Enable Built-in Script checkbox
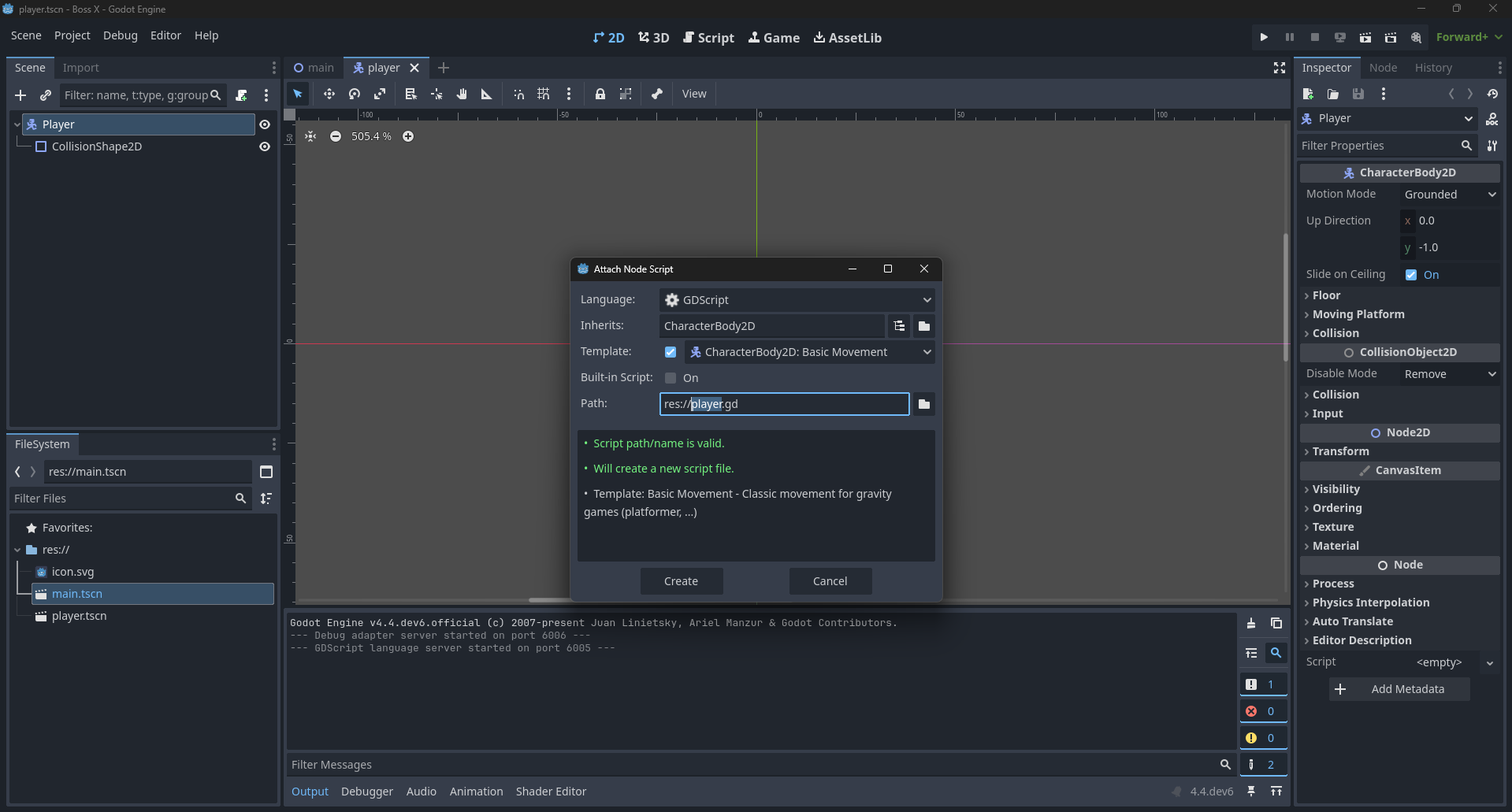The width and height of the screenshot is (1512, 812). tap(671, 378)
